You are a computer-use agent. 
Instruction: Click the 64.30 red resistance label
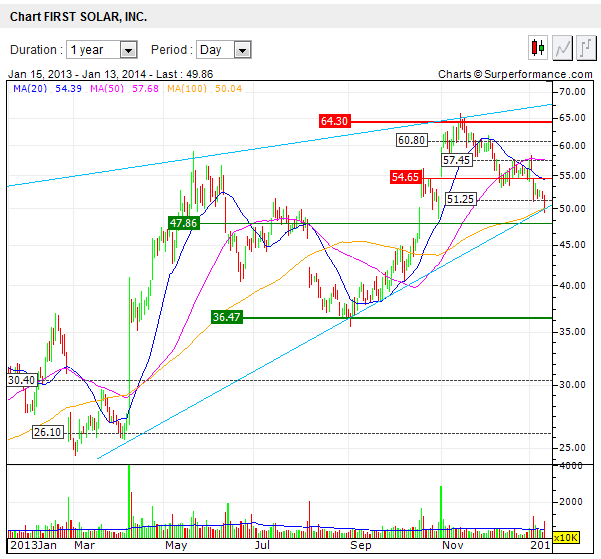coord(334,121)
